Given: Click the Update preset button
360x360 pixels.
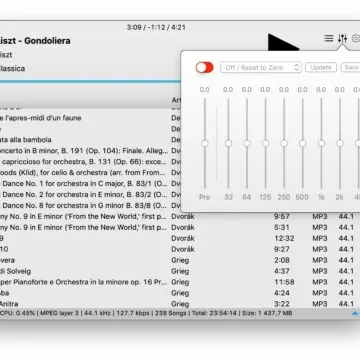Looking at the screenshot, I should pos(321,68).
